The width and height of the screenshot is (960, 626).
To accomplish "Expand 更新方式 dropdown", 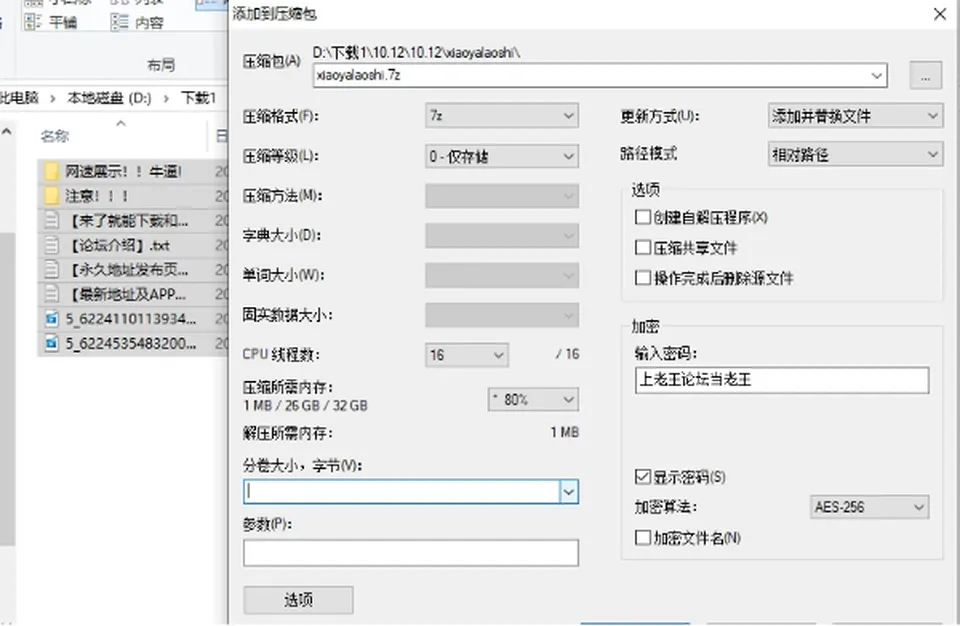I will coord(855,116).
